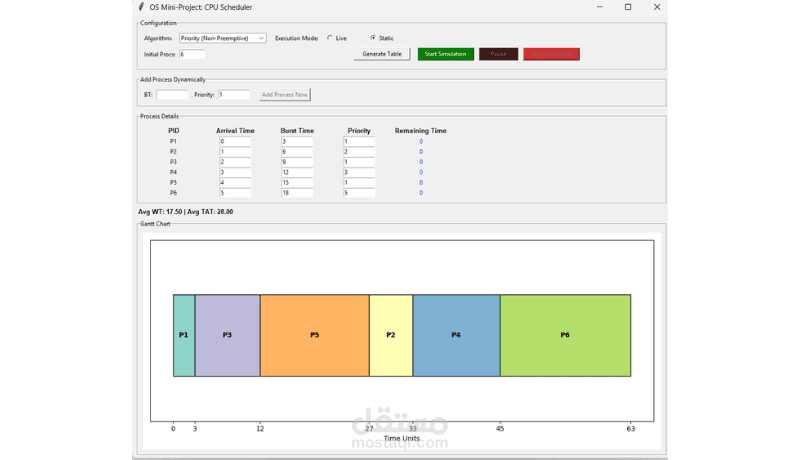The width and height of the screenshot is (800, 460).
Task: Click Start Simulation button
Action: pos(445,54)
